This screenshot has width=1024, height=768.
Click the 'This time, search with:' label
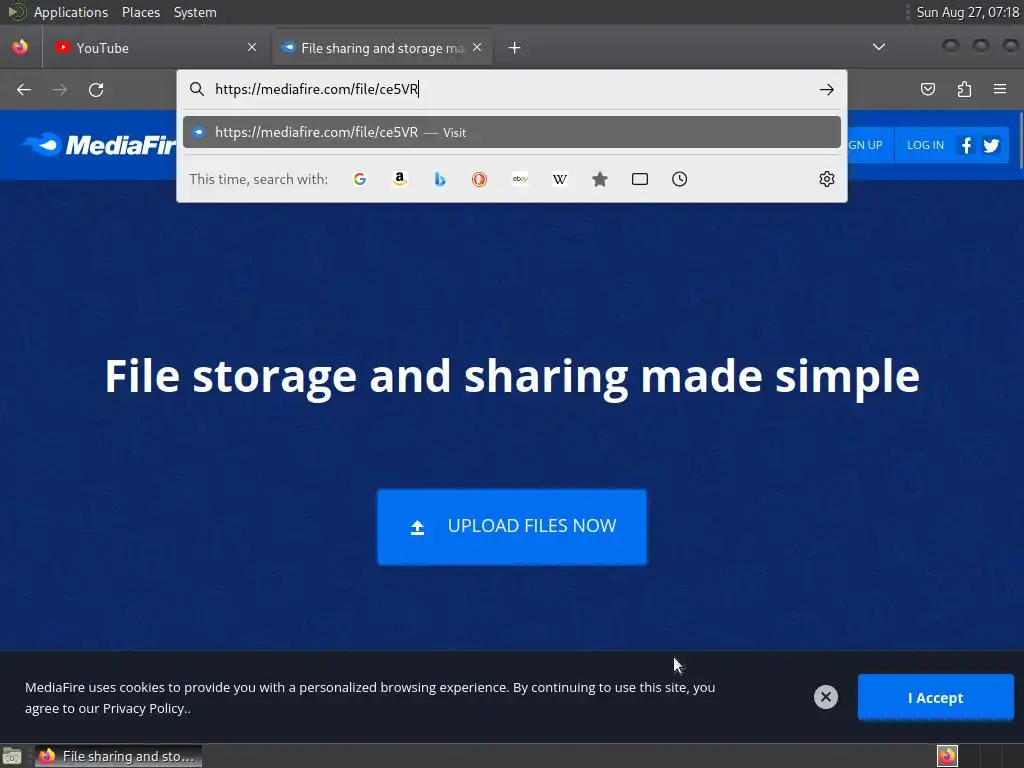pos(259,179)
